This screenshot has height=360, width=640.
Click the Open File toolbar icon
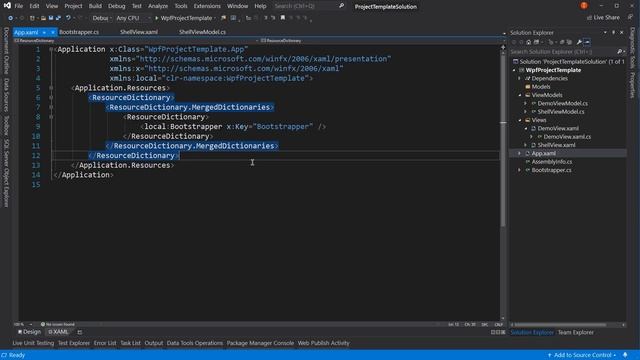click(43, 18)
